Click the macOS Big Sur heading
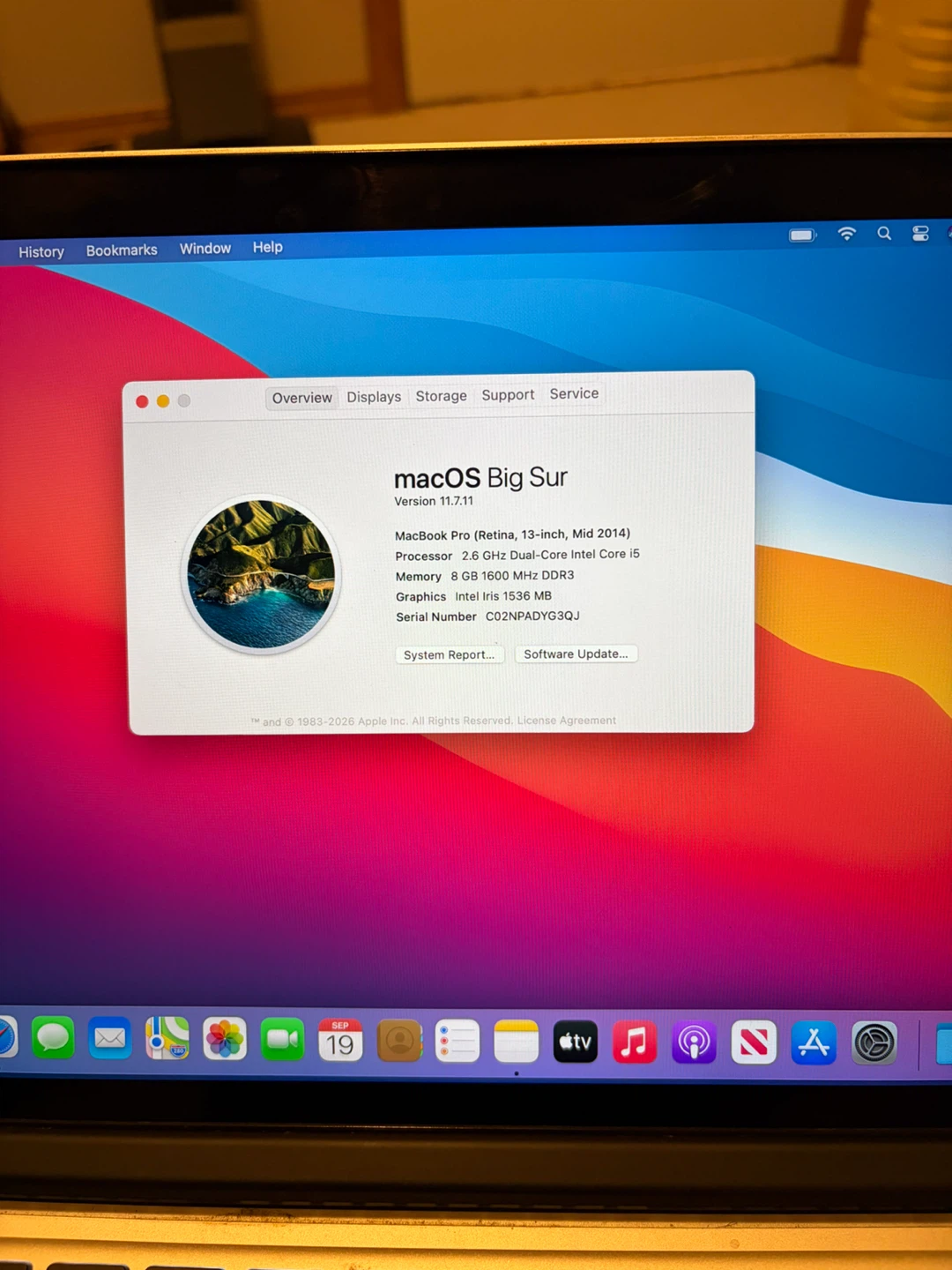This screenshot has width=952, height=1270. tap(480, 477)
